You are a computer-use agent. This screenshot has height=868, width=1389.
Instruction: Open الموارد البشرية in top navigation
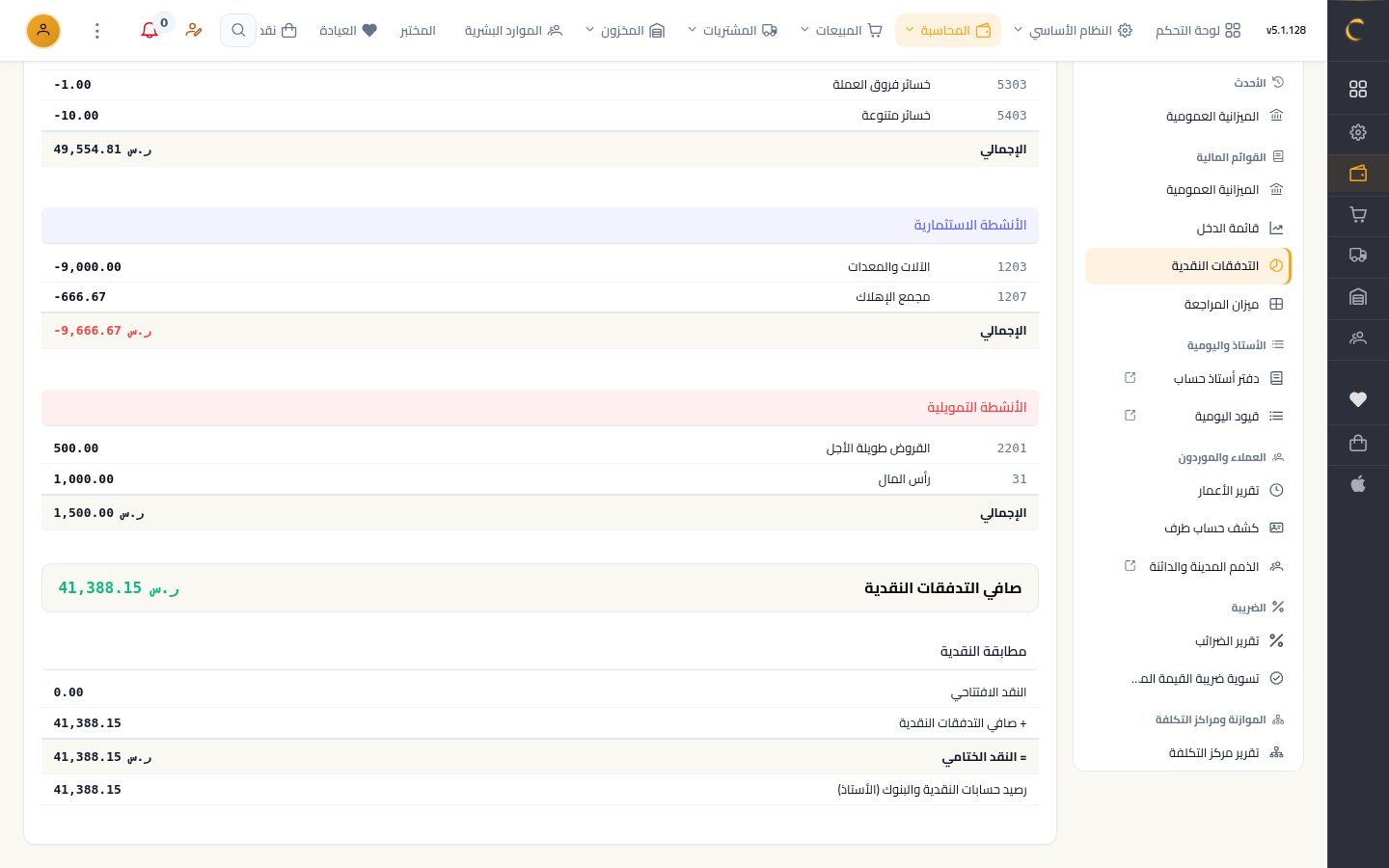tap(513, 31)
